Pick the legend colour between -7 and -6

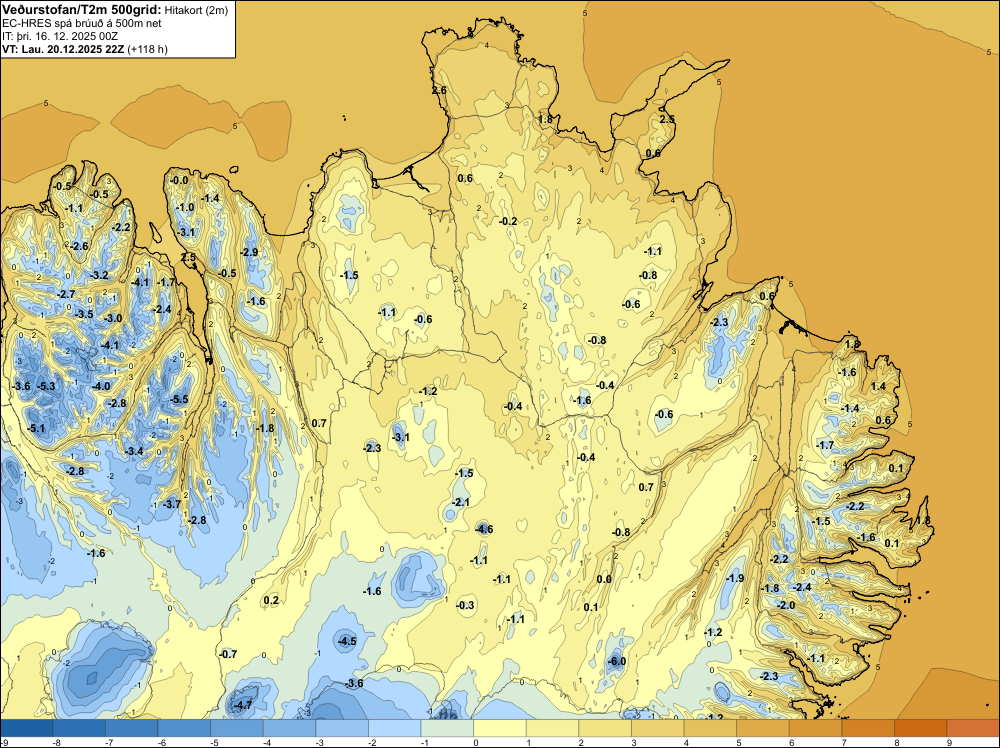tap(131, 728)
